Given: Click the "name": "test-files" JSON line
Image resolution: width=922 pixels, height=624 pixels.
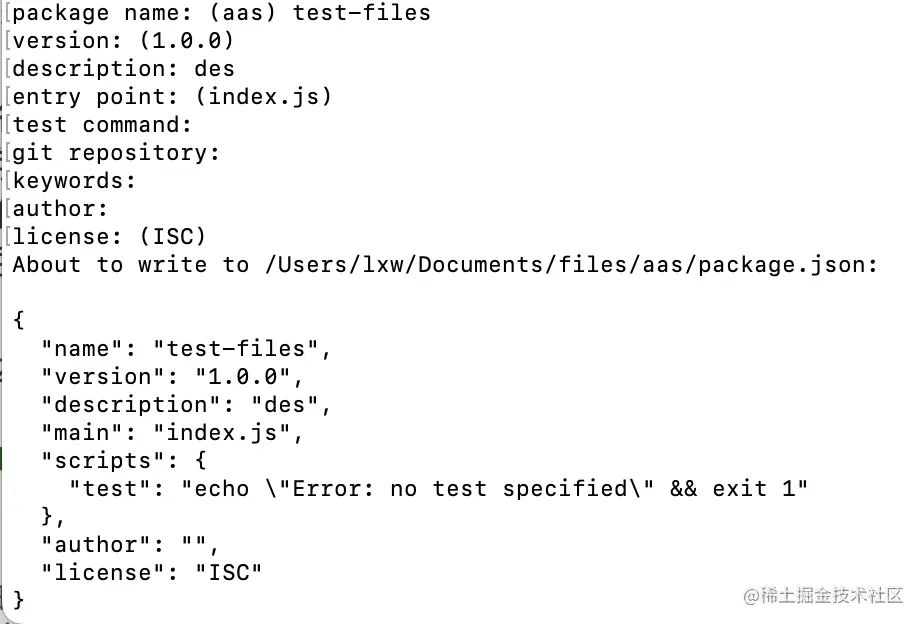Looking at the screenshot, I should tap(186, 349).
